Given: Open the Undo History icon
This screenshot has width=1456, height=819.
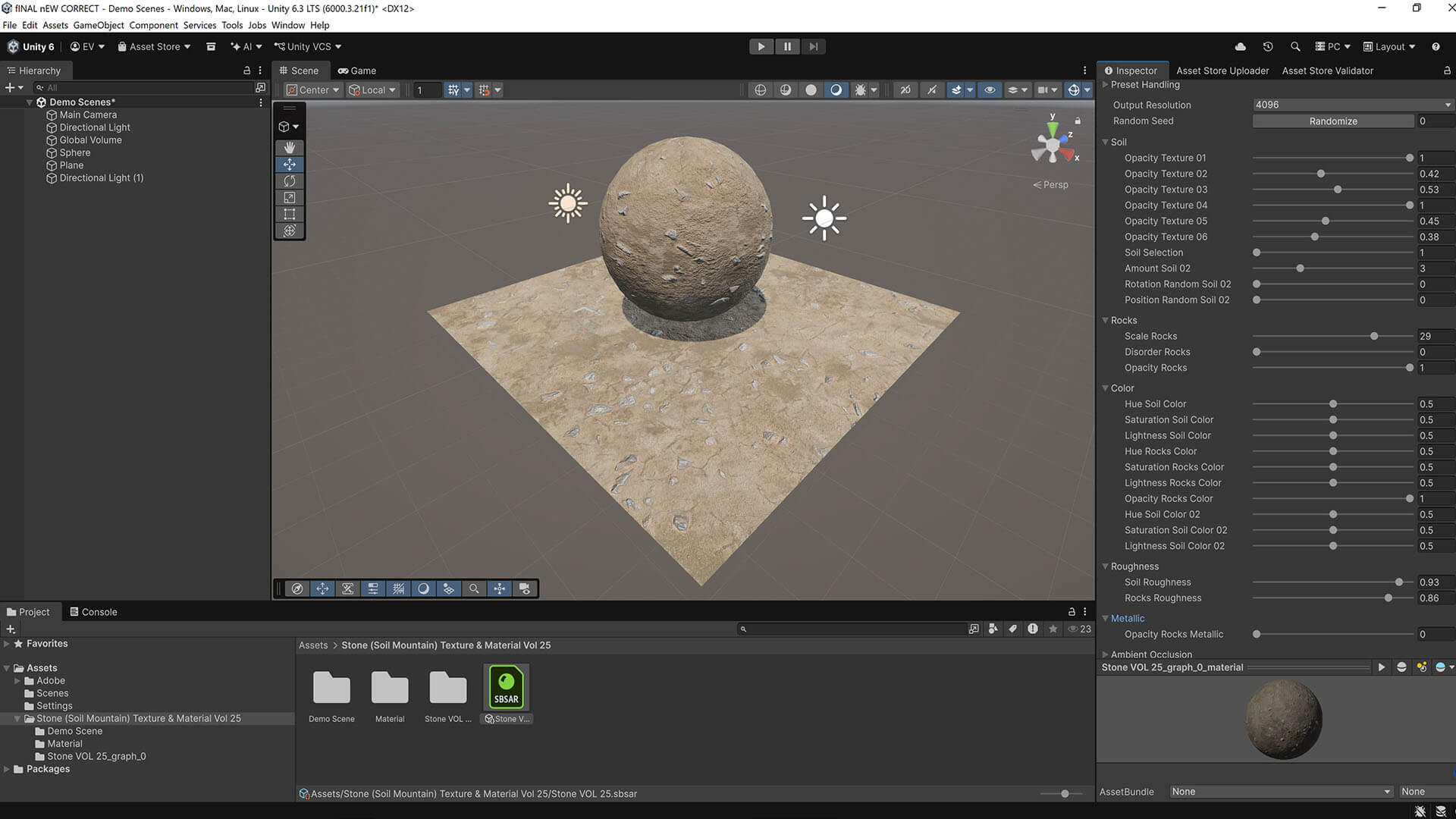Looking at the screenshot, I should coord(1268,46).
